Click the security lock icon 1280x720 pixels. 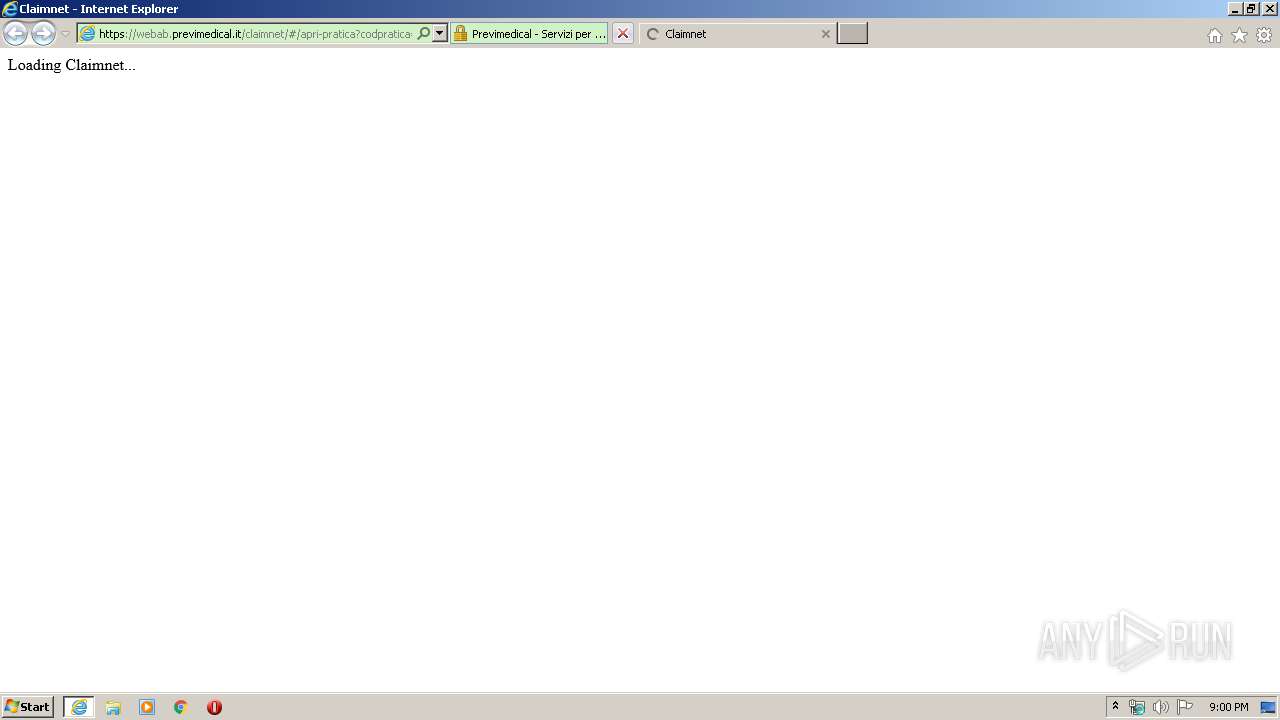tap(460, 33)
